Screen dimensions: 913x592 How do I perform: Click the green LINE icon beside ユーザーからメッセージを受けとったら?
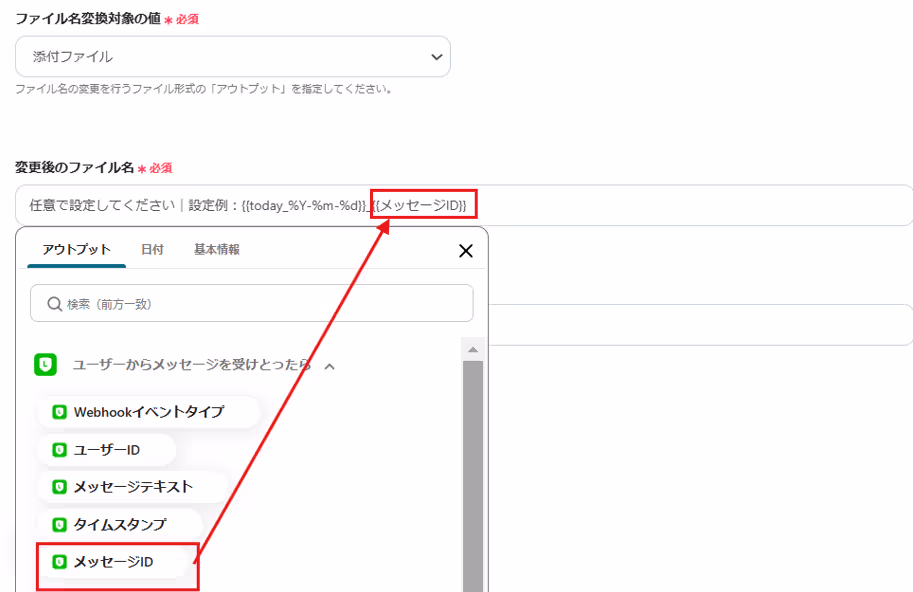[45, 365]
